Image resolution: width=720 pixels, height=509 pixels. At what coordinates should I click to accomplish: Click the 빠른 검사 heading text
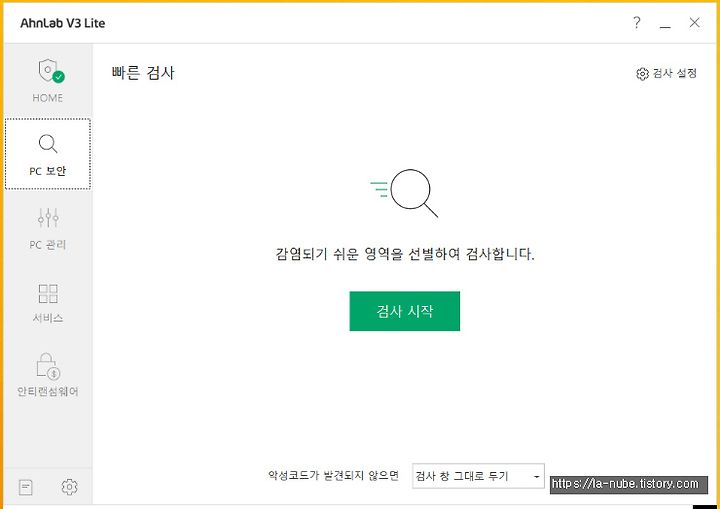click(143, 73)
